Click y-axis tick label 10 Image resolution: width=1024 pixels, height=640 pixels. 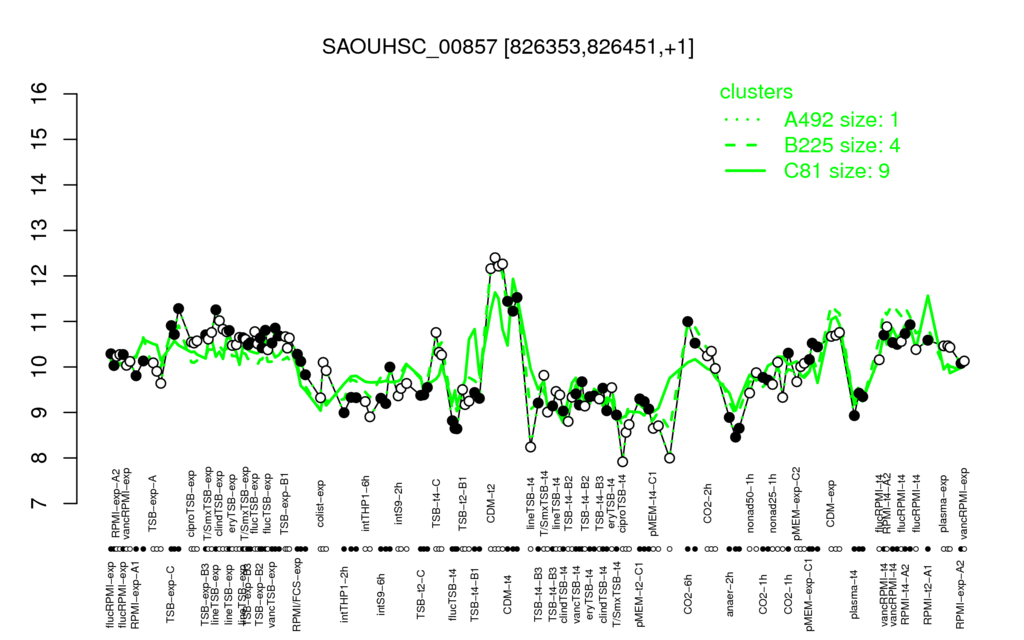click(x=40, y=367)
